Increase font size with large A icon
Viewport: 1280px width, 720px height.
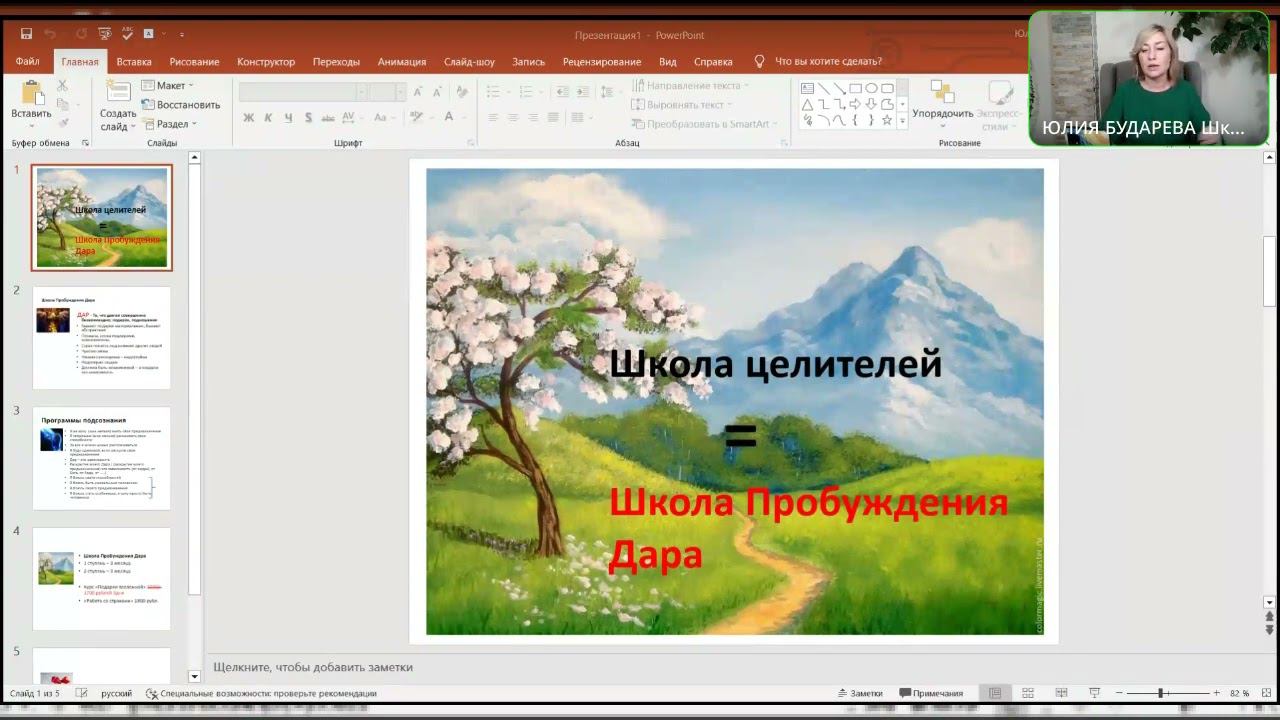[x=418, y=91]
